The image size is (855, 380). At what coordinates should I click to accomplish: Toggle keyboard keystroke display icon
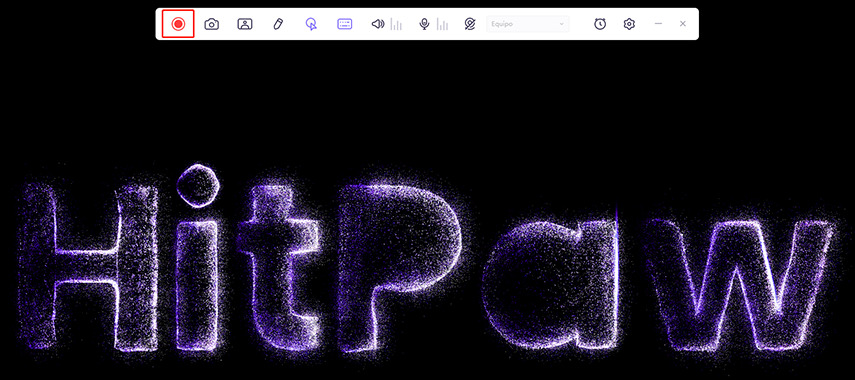[x=345, y=24]
